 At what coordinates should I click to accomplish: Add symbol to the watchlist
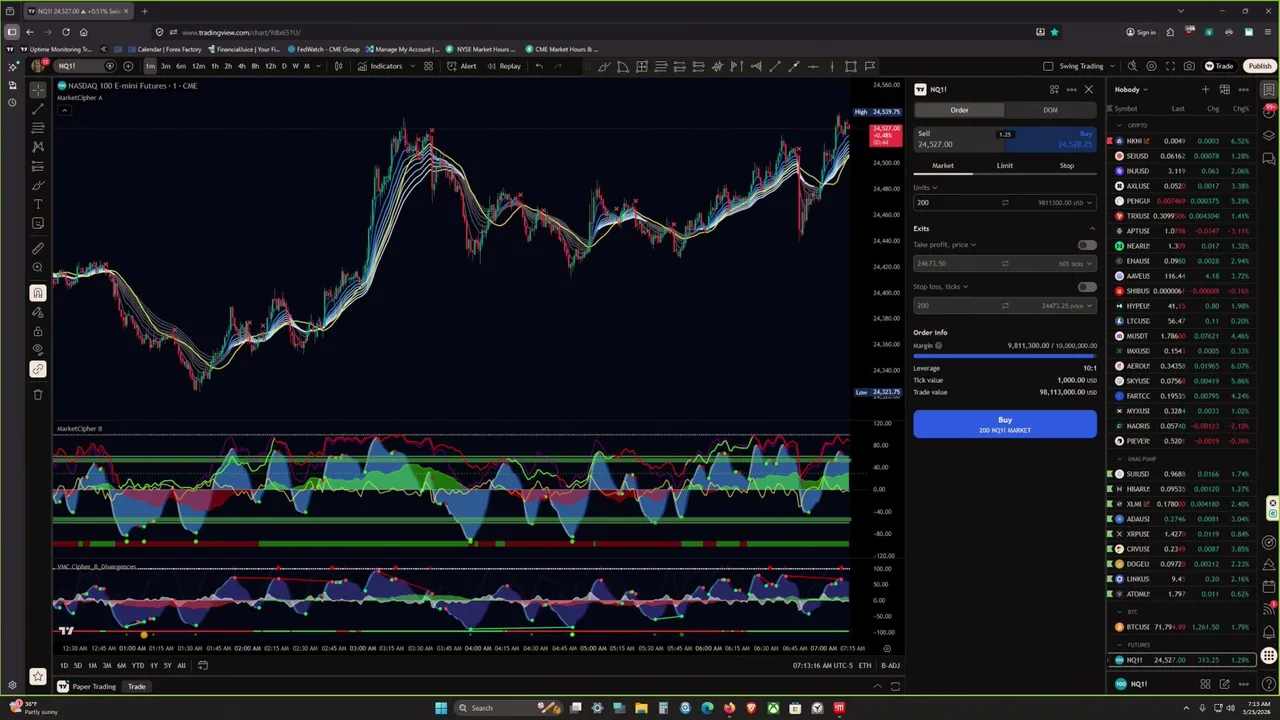point(1206,89)
